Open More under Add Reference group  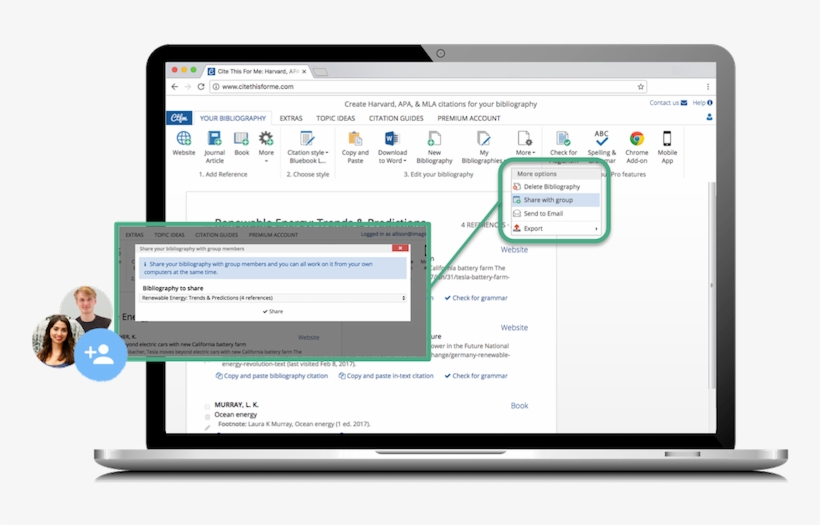(x=266, y=146)
